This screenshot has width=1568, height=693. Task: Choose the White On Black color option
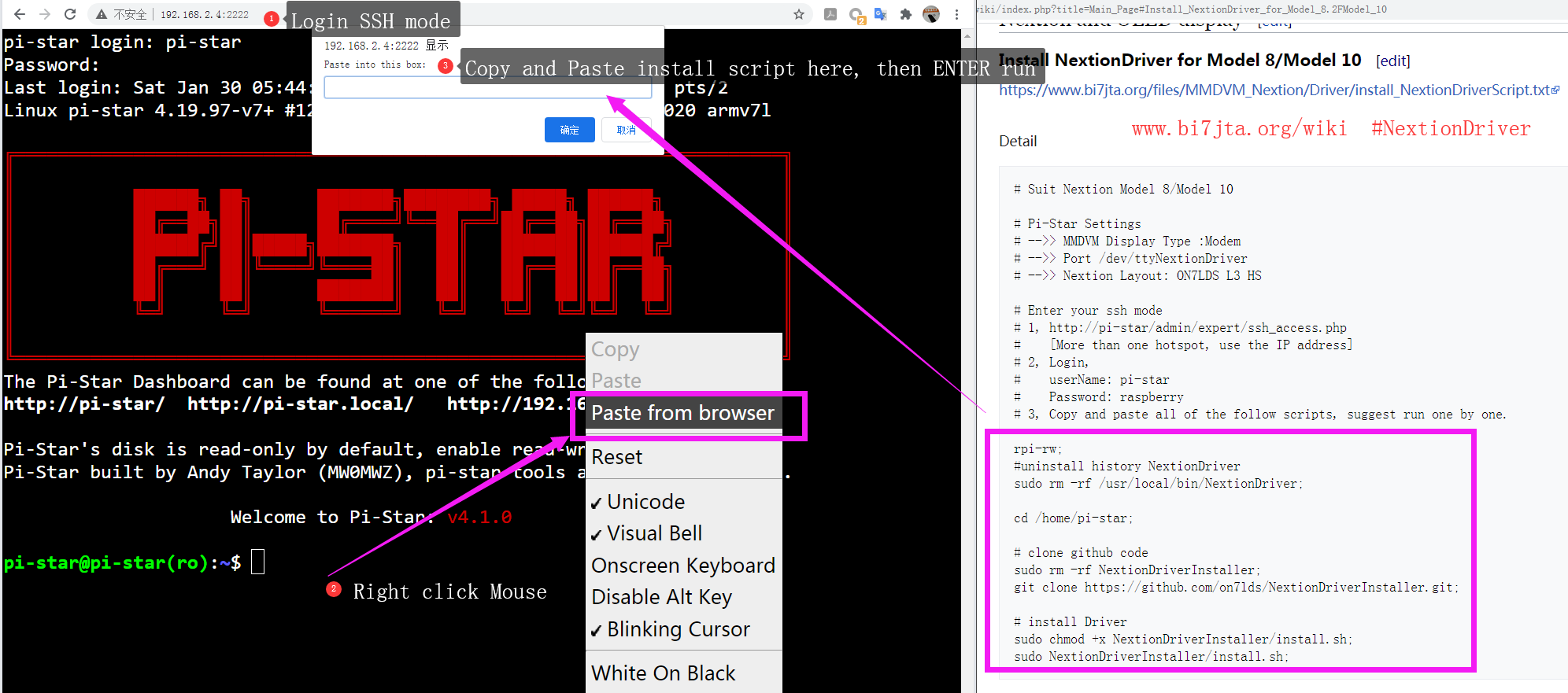[663, 673]
